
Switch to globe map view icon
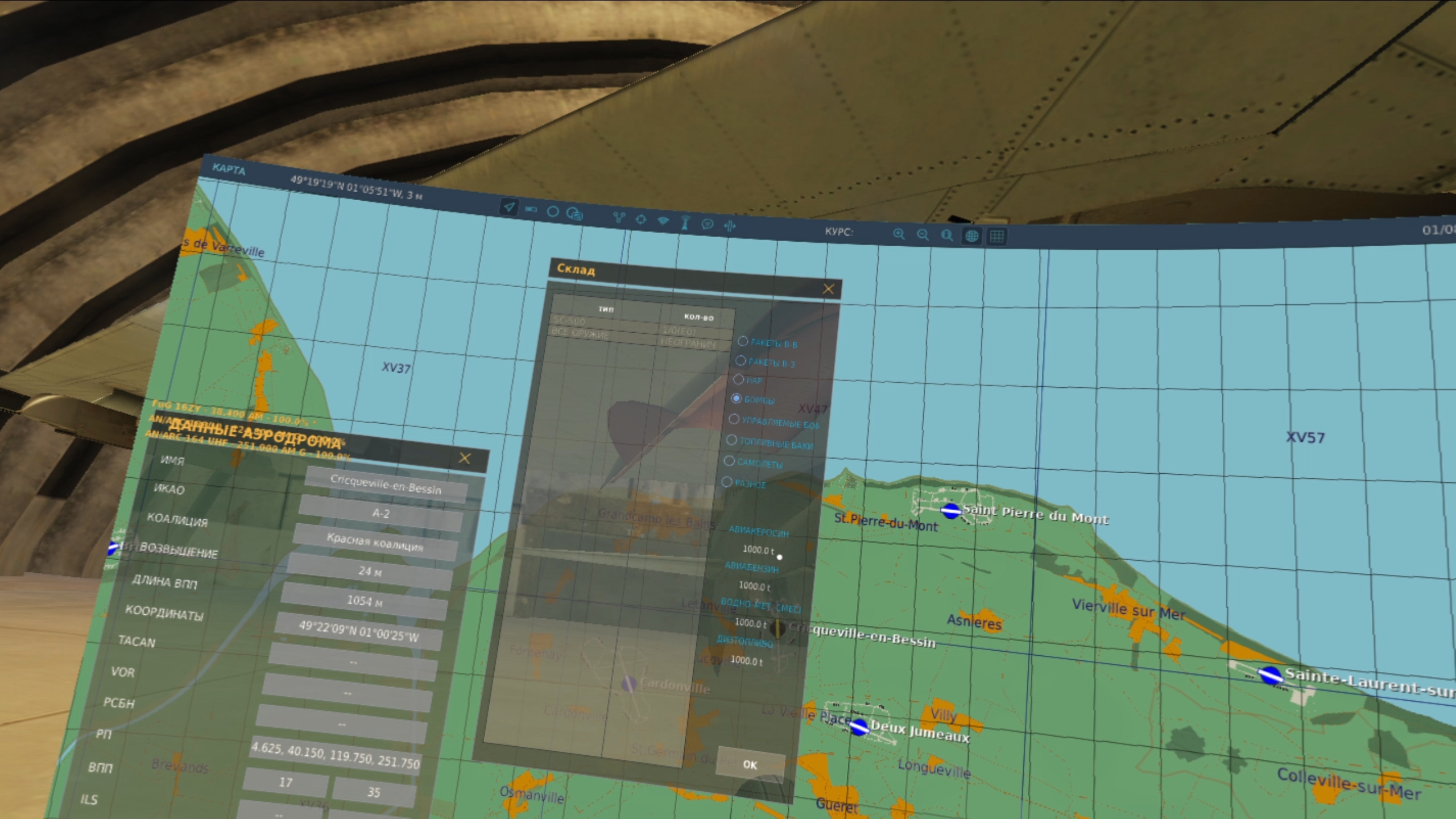pos(971,235)
